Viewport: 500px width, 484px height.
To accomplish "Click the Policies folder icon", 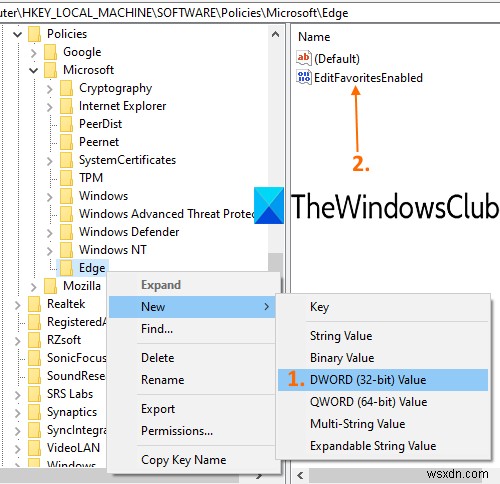I will coord(34,34).
